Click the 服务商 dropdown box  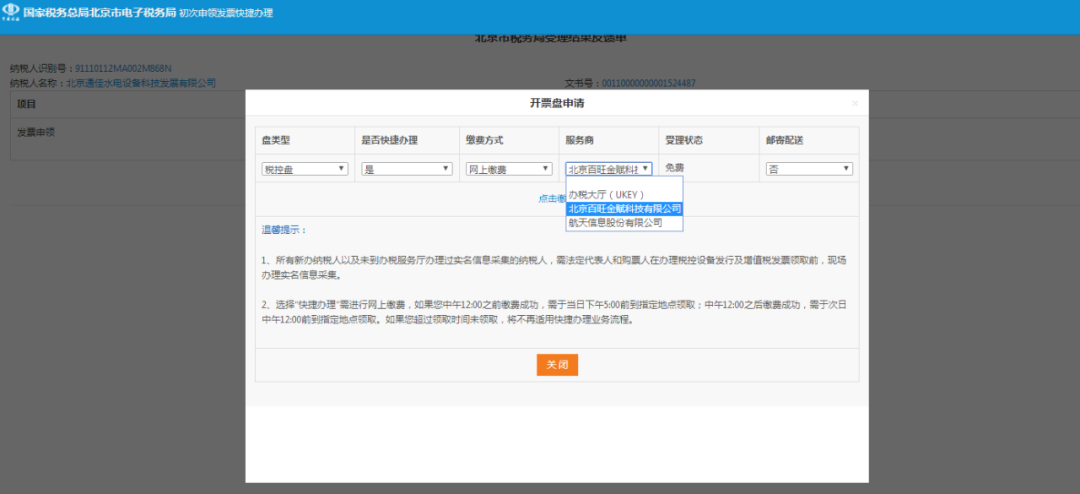(609, 170)
